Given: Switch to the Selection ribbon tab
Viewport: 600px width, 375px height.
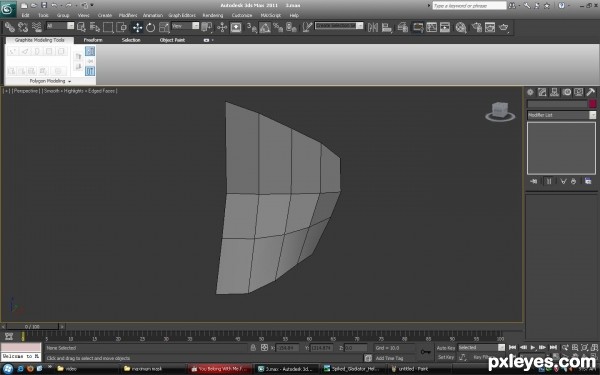Looking at the screenshot, I should coord(131,40).
